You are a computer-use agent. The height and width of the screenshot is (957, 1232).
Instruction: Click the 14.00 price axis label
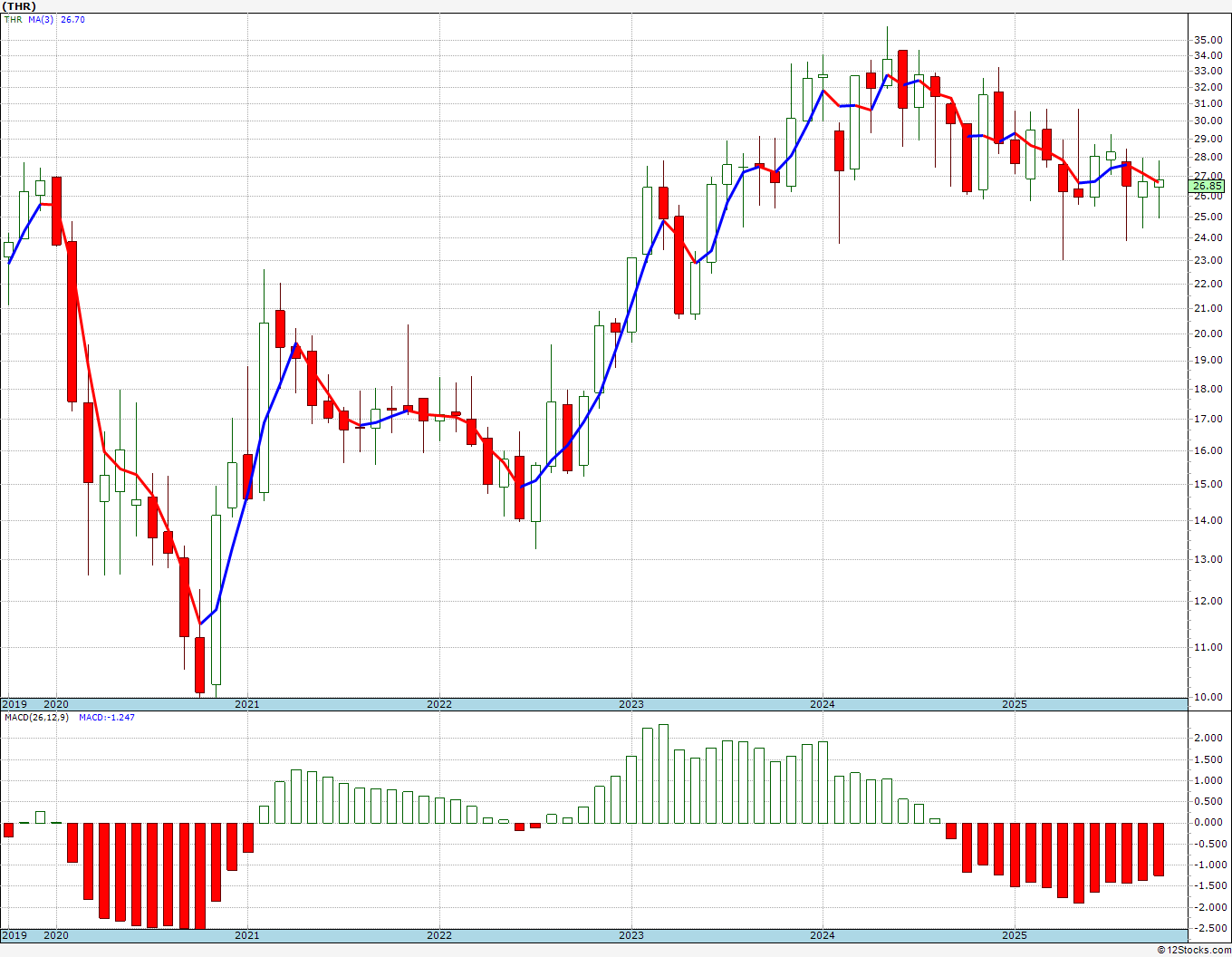[x=1208, y=520]
